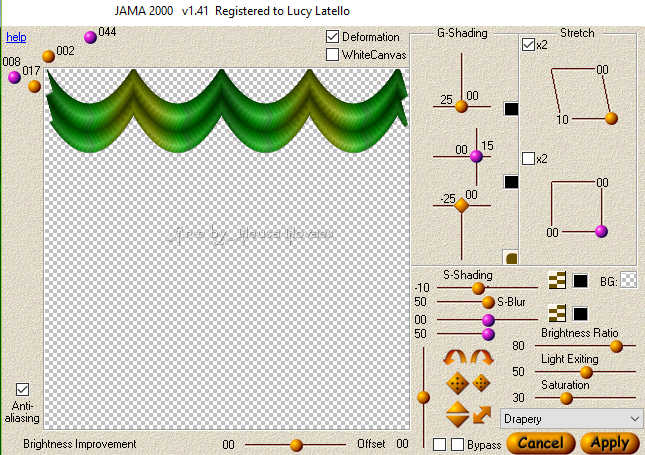Viewport: 645px width, 455px height.
Task: Click the five-dot dice randomize icon
Action: (x=457, y=383)
